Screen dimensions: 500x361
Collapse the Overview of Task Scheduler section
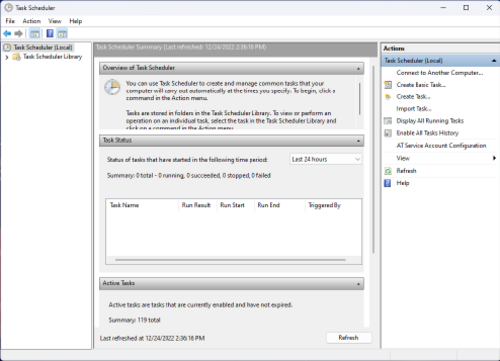click(x=358, y=68)
